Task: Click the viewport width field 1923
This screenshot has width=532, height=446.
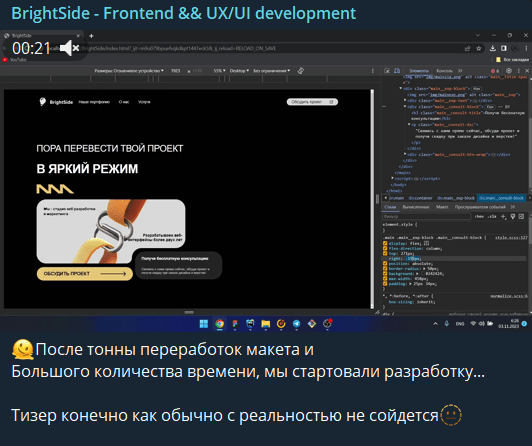Action: 175,71
